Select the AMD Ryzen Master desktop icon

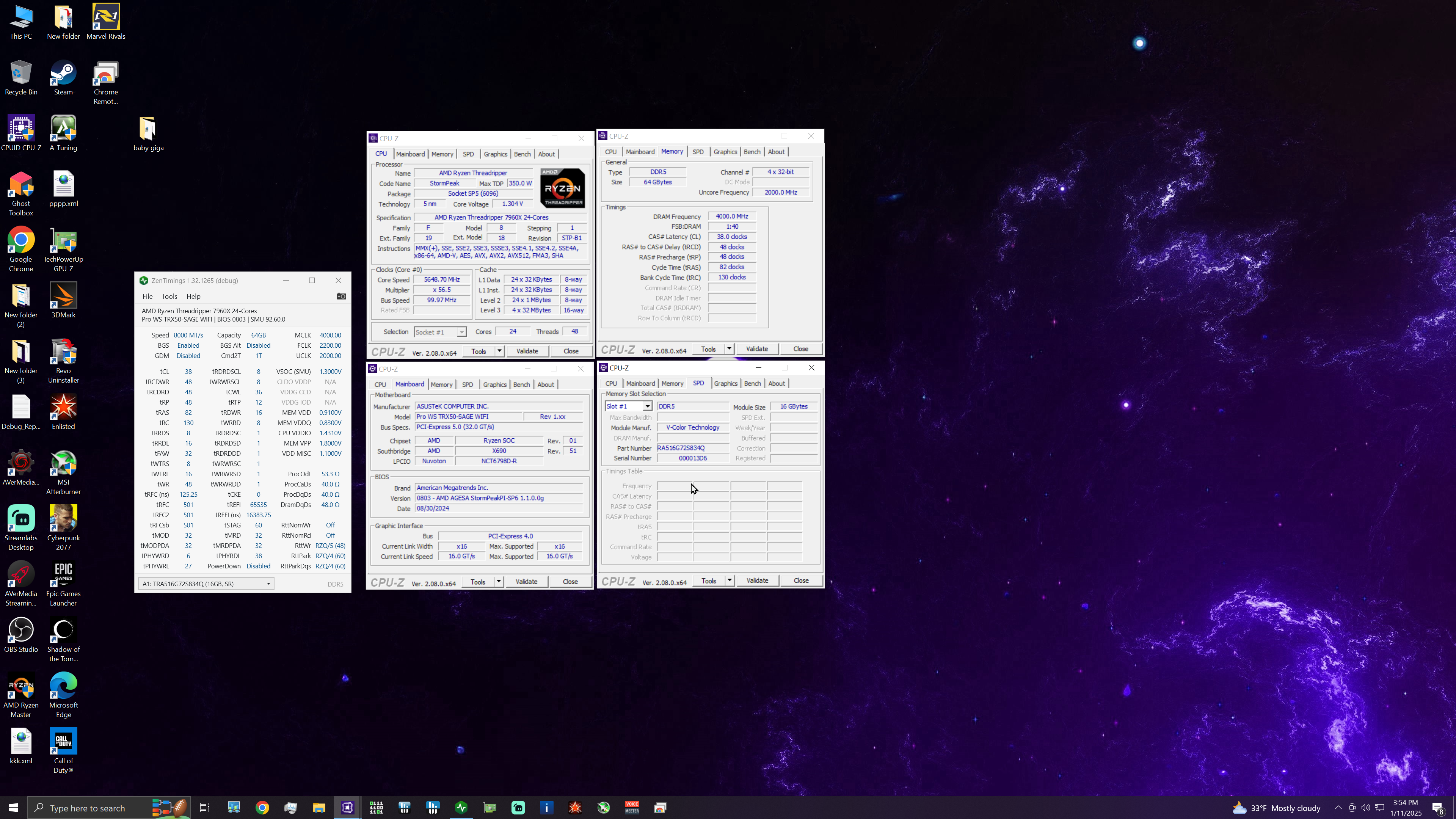(x=21, y=695)
